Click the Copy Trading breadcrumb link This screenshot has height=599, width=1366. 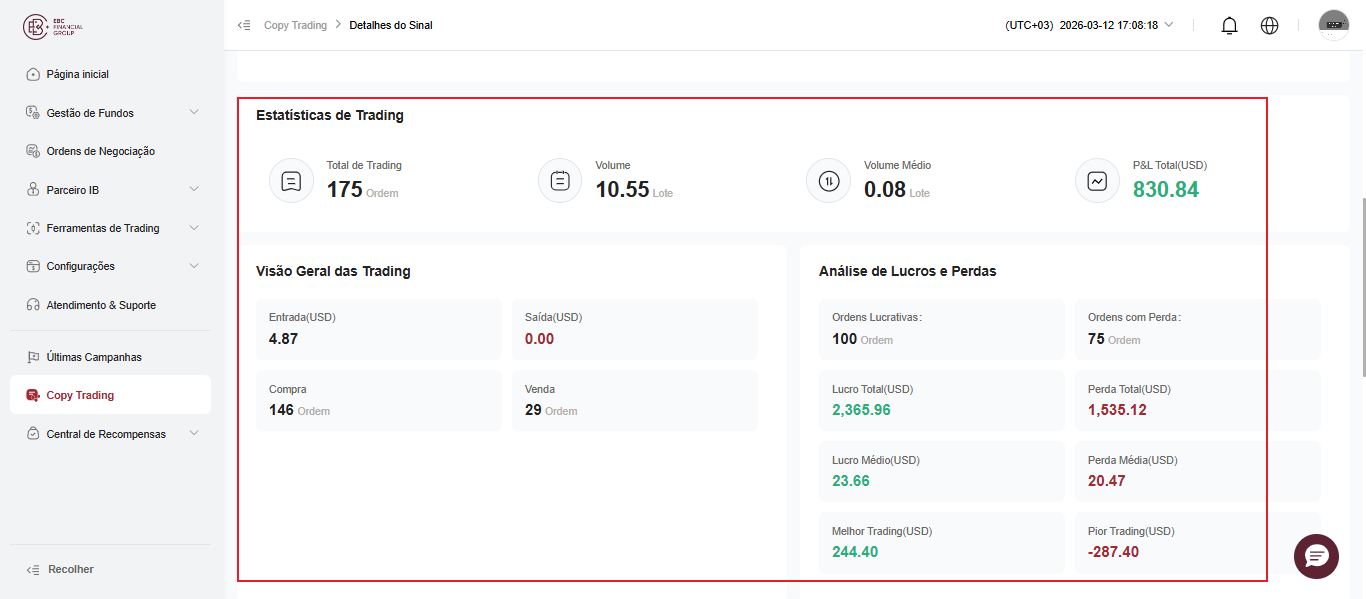tap(295, 25)
